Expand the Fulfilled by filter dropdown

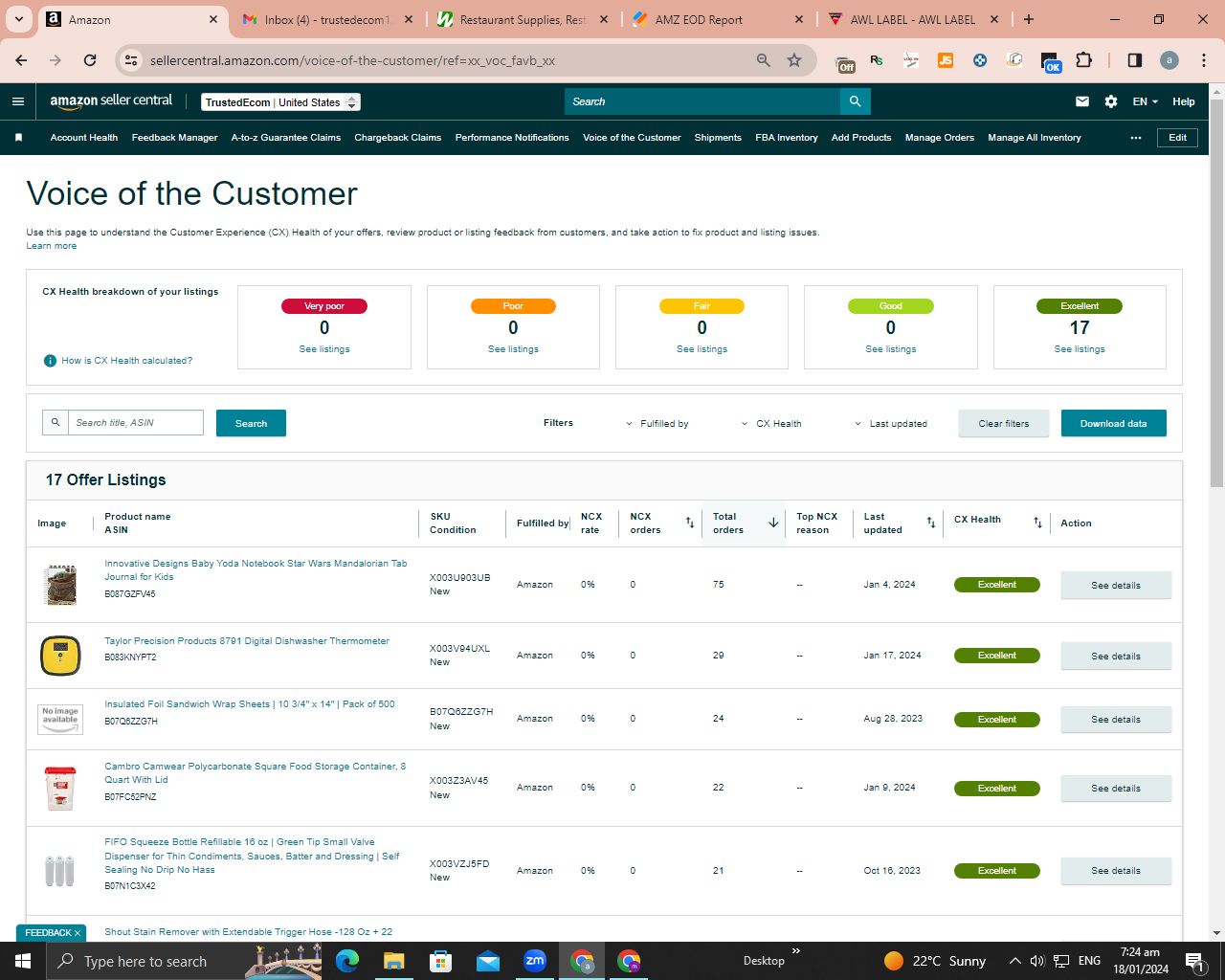tap(657, 424)
